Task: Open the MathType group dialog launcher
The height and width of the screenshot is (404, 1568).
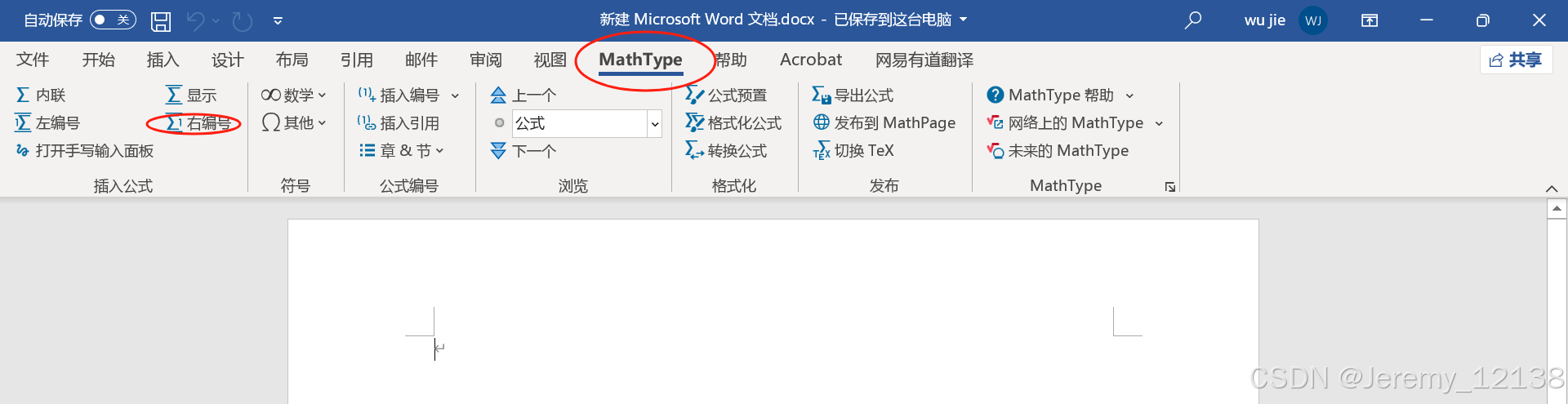Action: 1170,187
